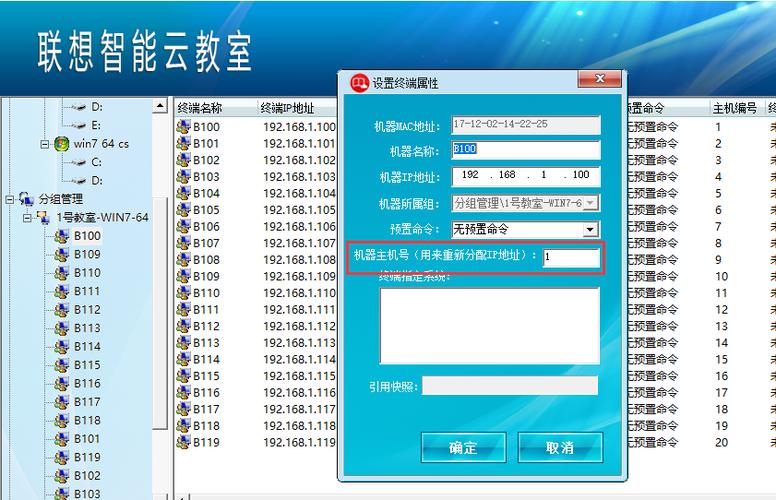Click the B116 row icon in terminal list

[x=184, y=393]
